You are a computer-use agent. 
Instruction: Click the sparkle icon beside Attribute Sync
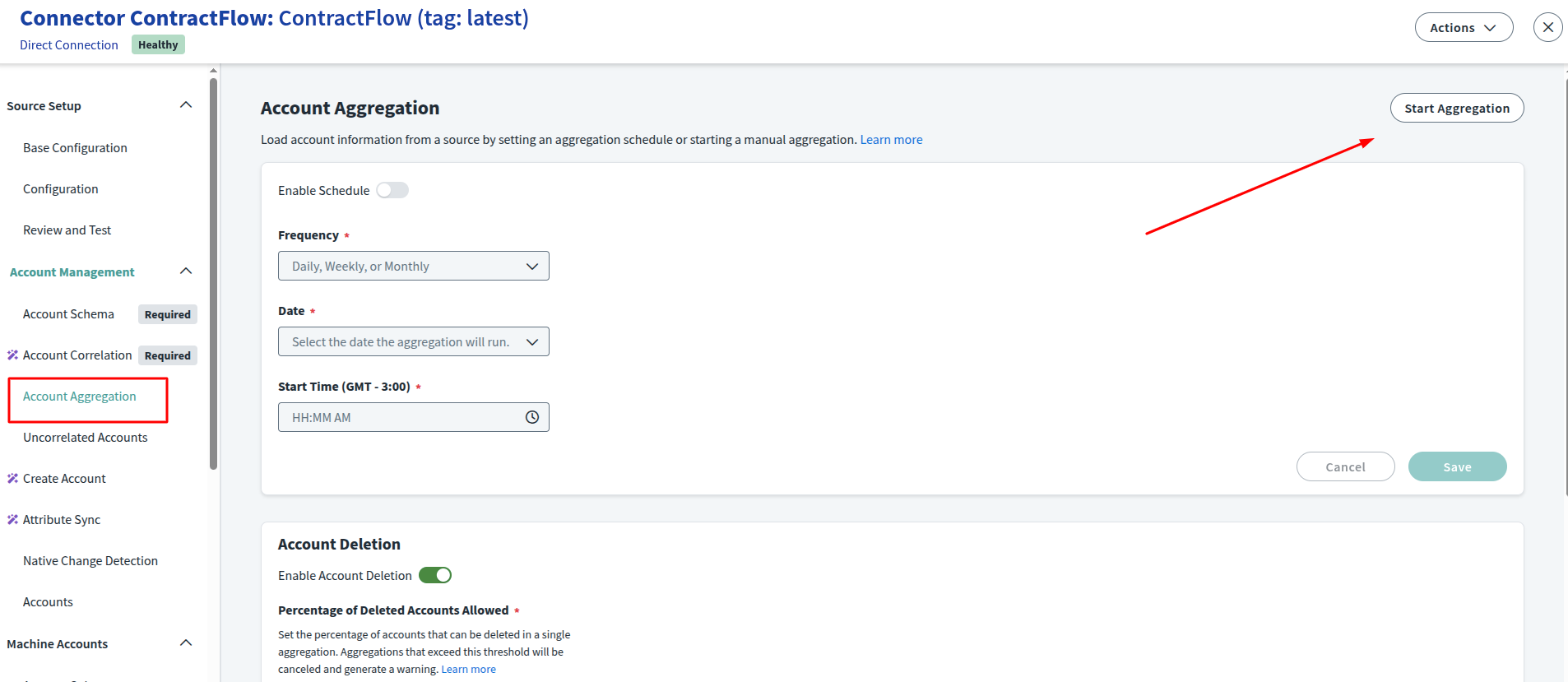[x=12, y=520]
